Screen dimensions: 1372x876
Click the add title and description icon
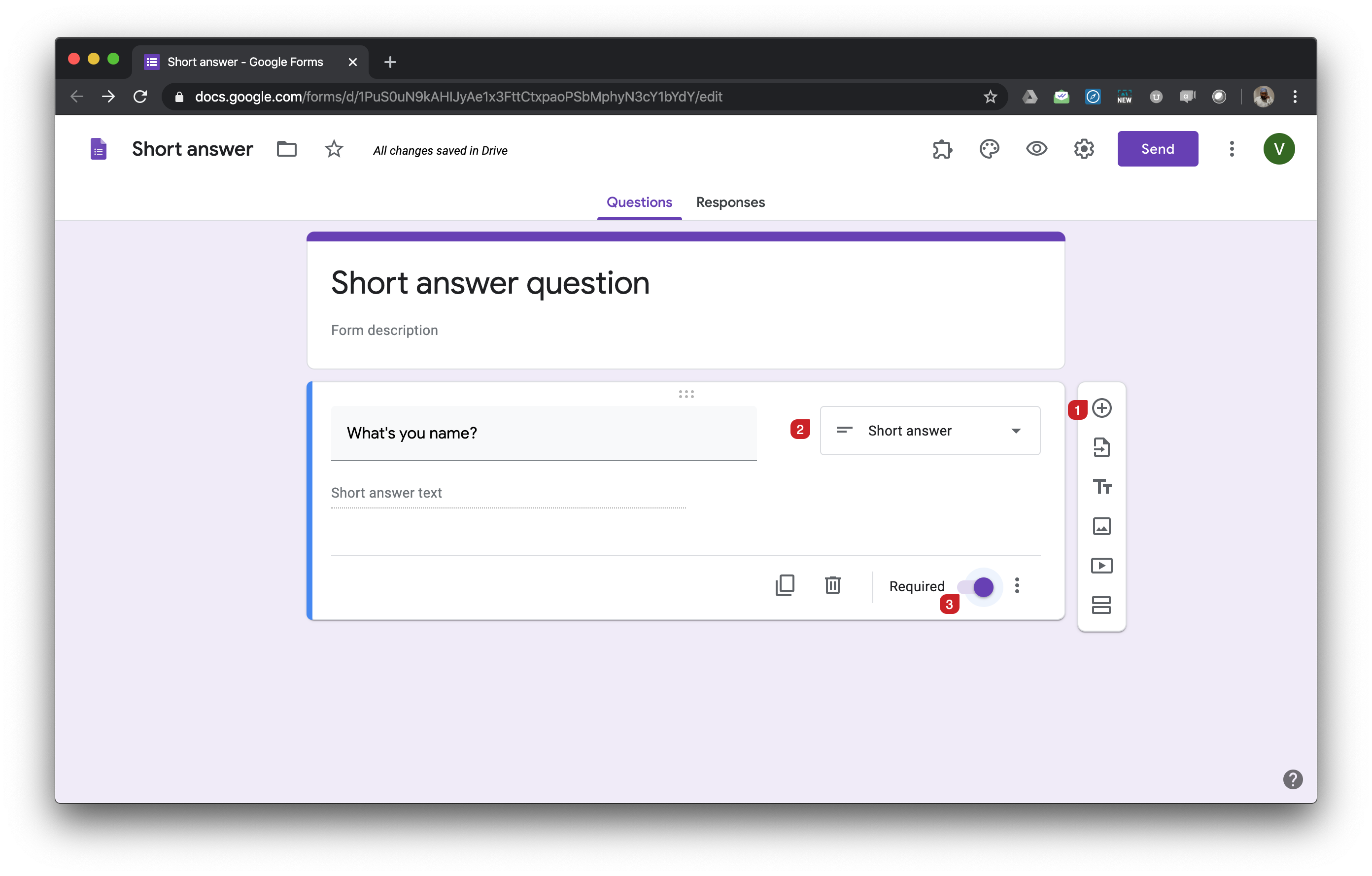coord(1100,486)
